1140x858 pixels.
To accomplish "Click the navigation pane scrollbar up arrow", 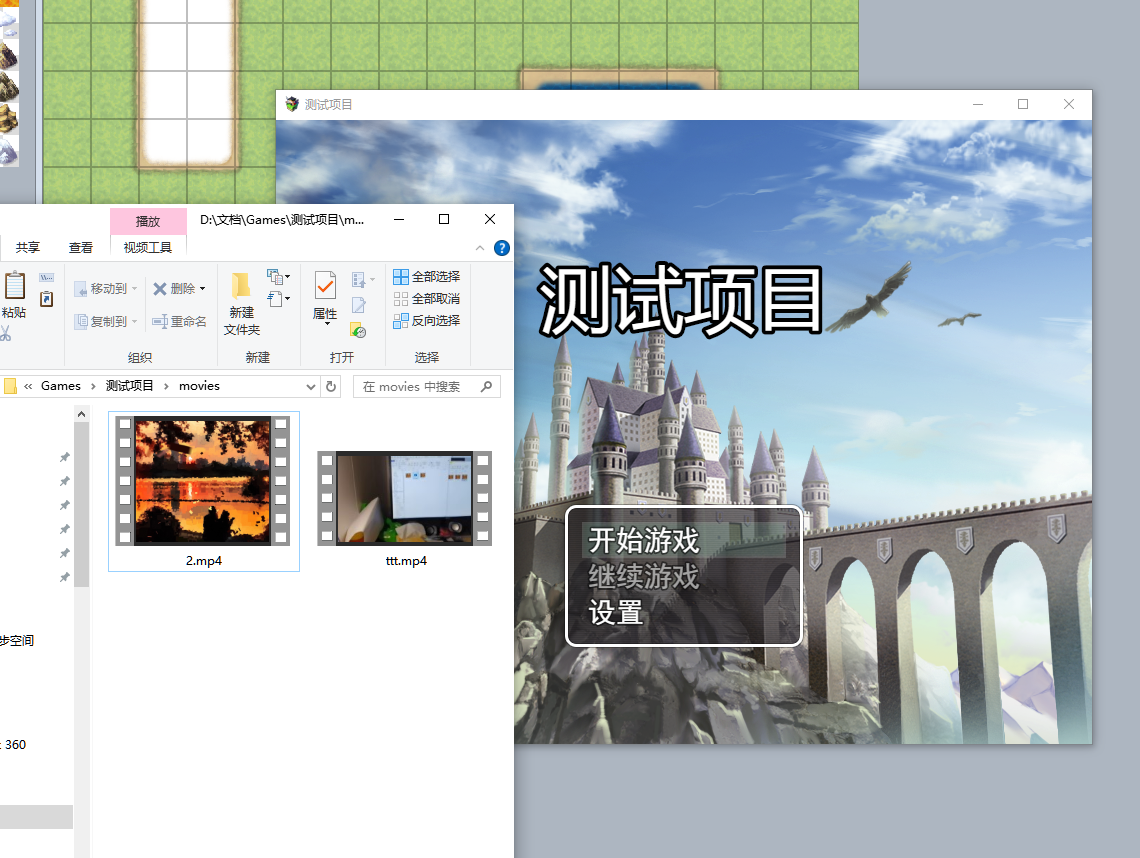I will (81, 414).
